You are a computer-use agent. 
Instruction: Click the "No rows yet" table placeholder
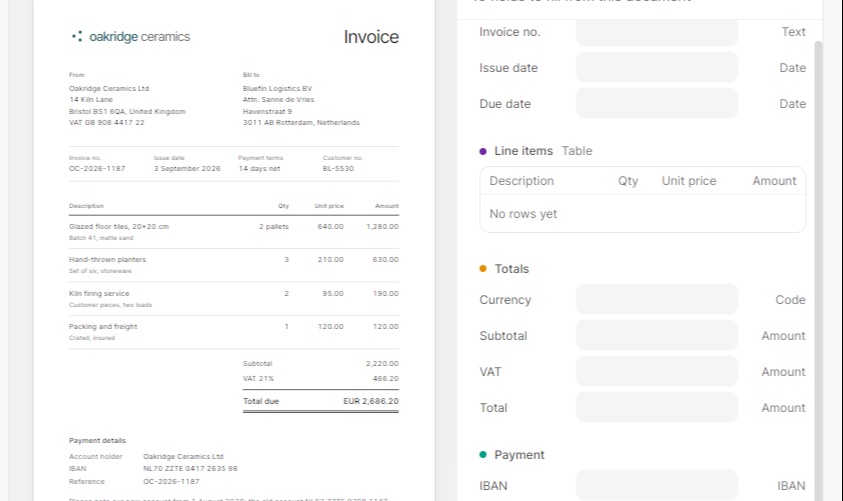(x=523, y=213)
